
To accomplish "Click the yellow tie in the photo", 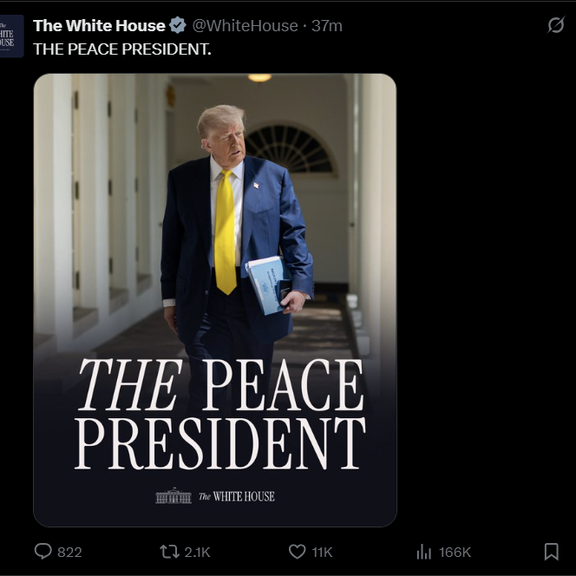I will (x=225, y=232).
